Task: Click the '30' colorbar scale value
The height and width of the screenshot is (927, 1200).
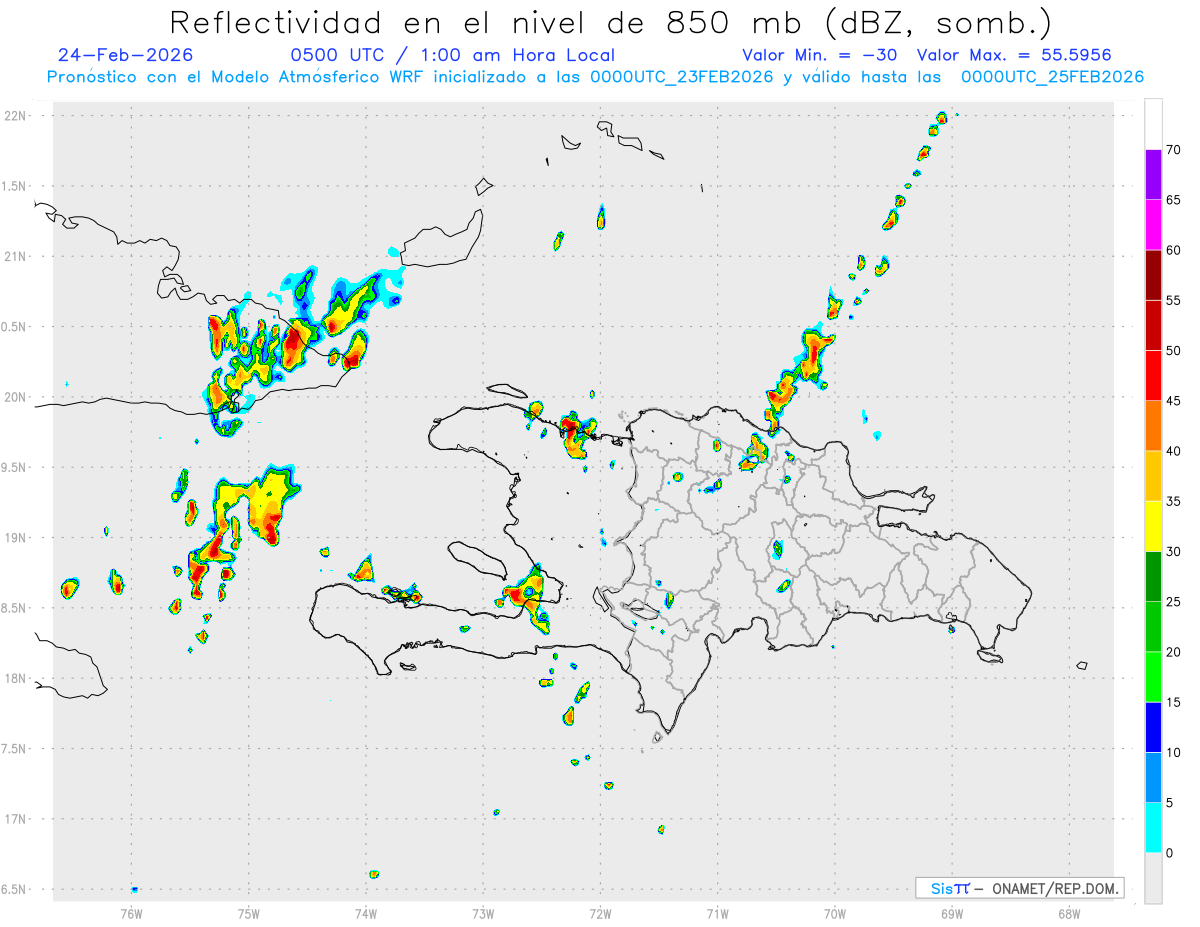Action: (1173, 552)
